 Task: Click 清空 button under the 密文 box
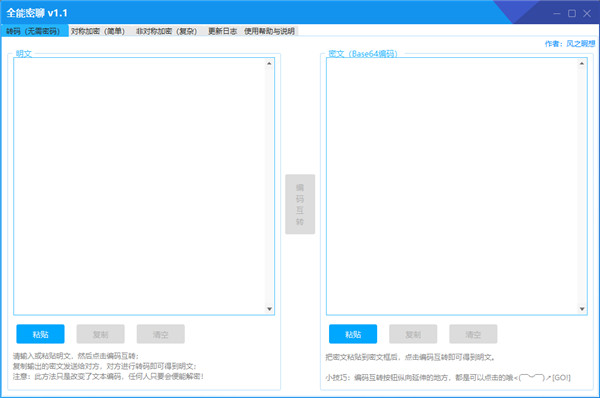(473, 334)
